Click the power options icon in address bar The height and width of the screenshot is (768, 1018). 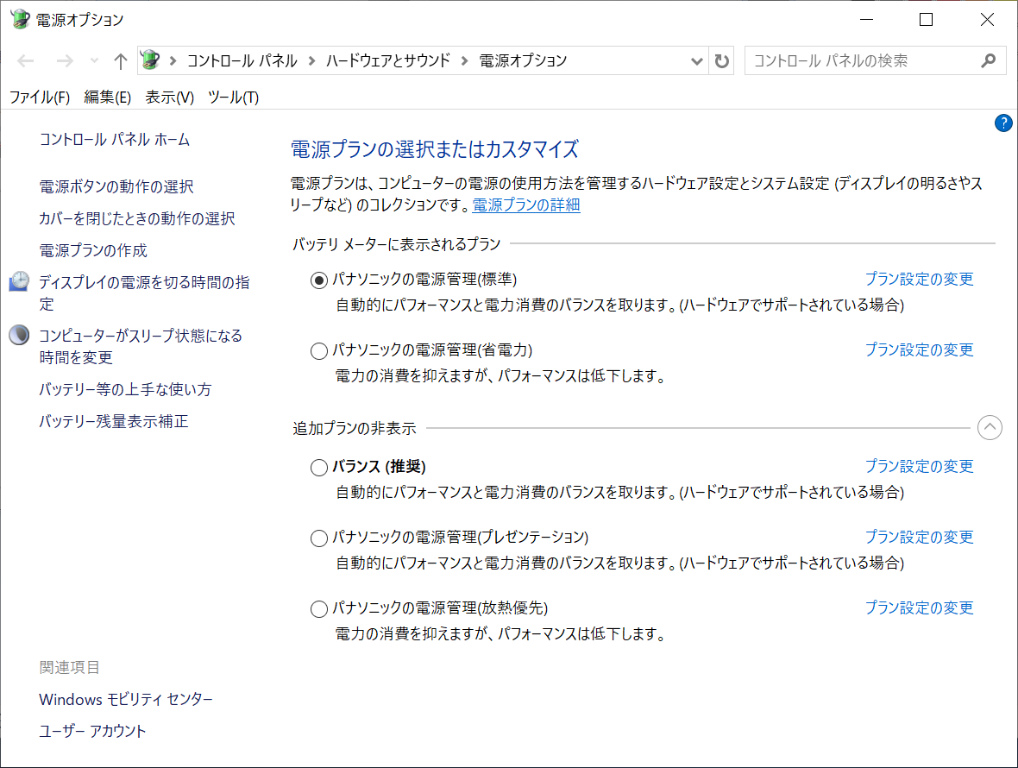pos(150,60)
